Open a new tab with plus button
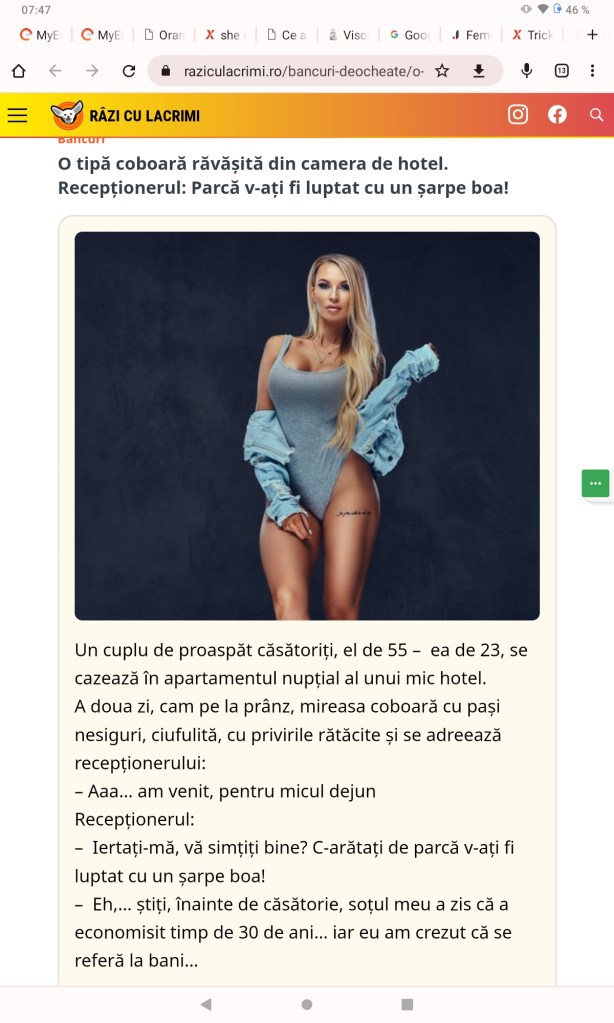 point(592,35)
